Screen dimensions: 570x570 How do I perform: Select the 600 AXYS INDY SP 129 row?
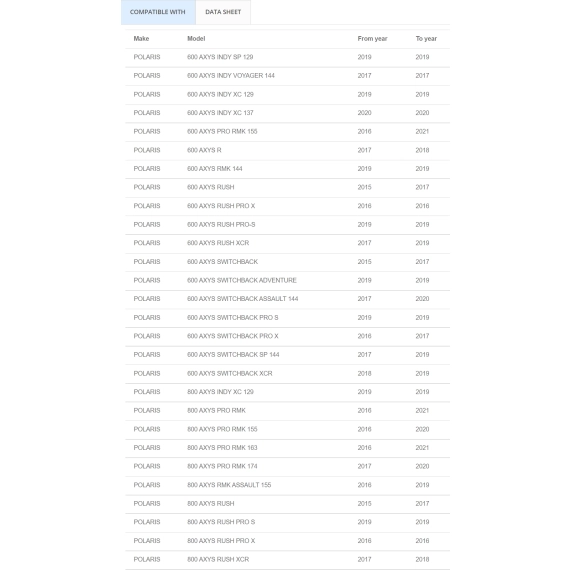click(x=287, y=57)
